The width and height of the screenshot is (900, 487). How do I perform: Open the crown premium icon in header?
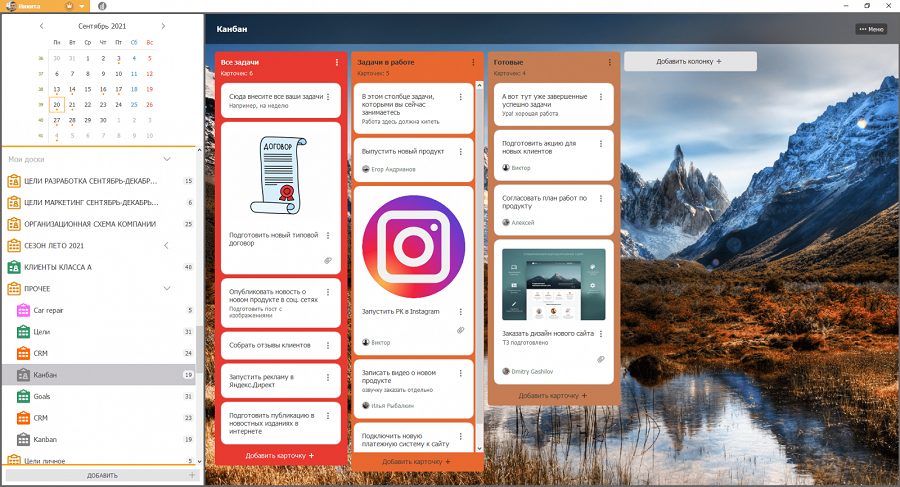(69, 6)
